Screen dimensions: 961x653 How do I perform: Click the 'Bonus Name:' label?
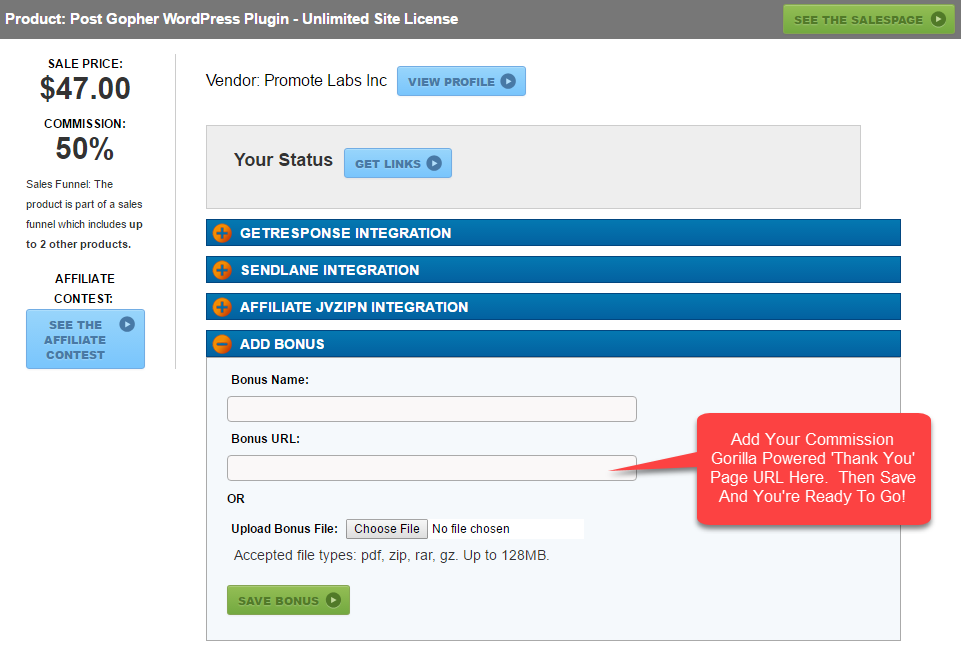click(x=270, y=380)
